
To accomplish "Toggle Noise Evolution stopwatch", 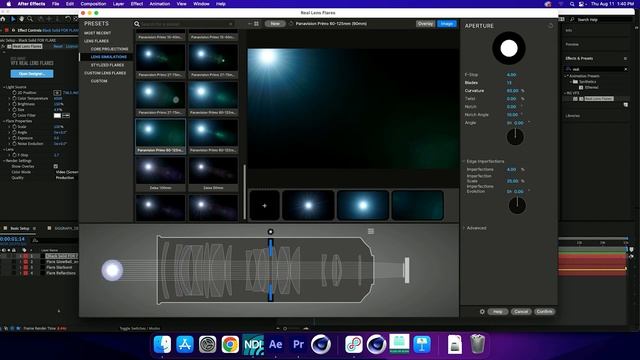I will coord(14,144).
